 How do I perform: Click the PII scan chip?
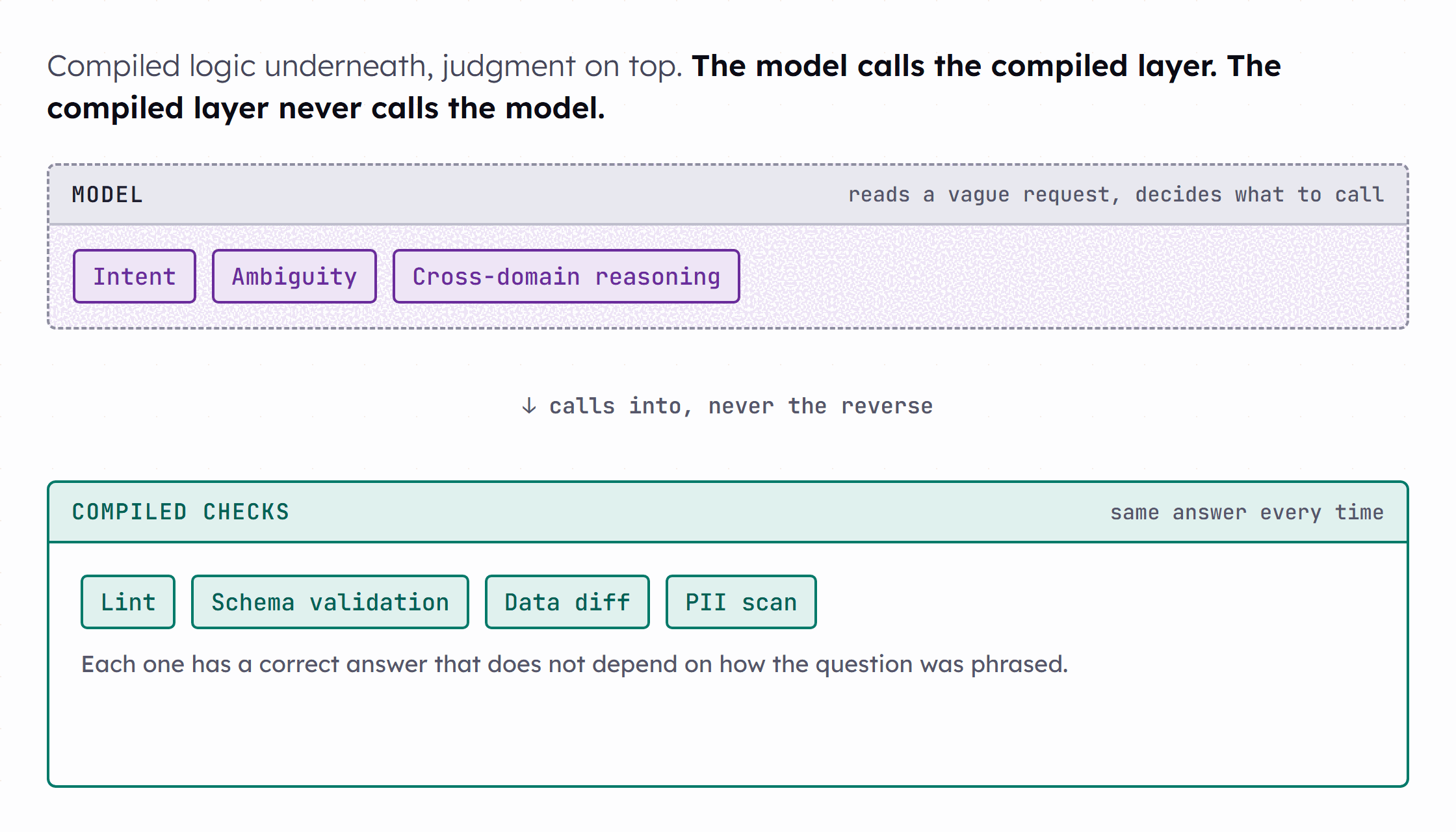tap(741, 602)
